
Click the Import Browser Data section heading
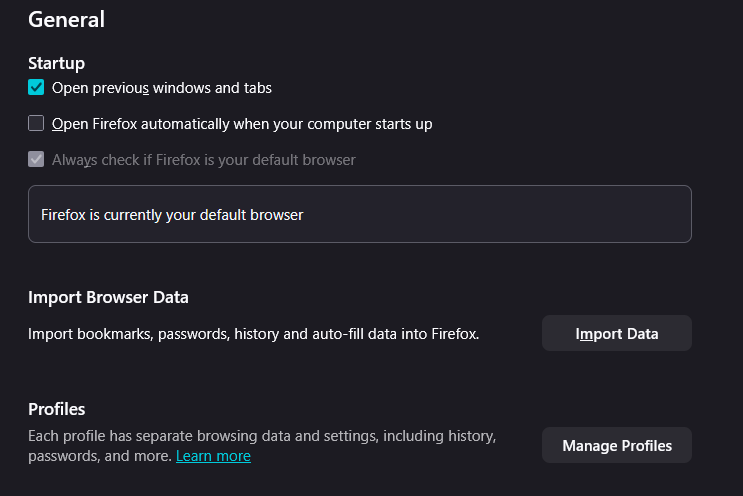pyautogui.click(x=108, y=297)
